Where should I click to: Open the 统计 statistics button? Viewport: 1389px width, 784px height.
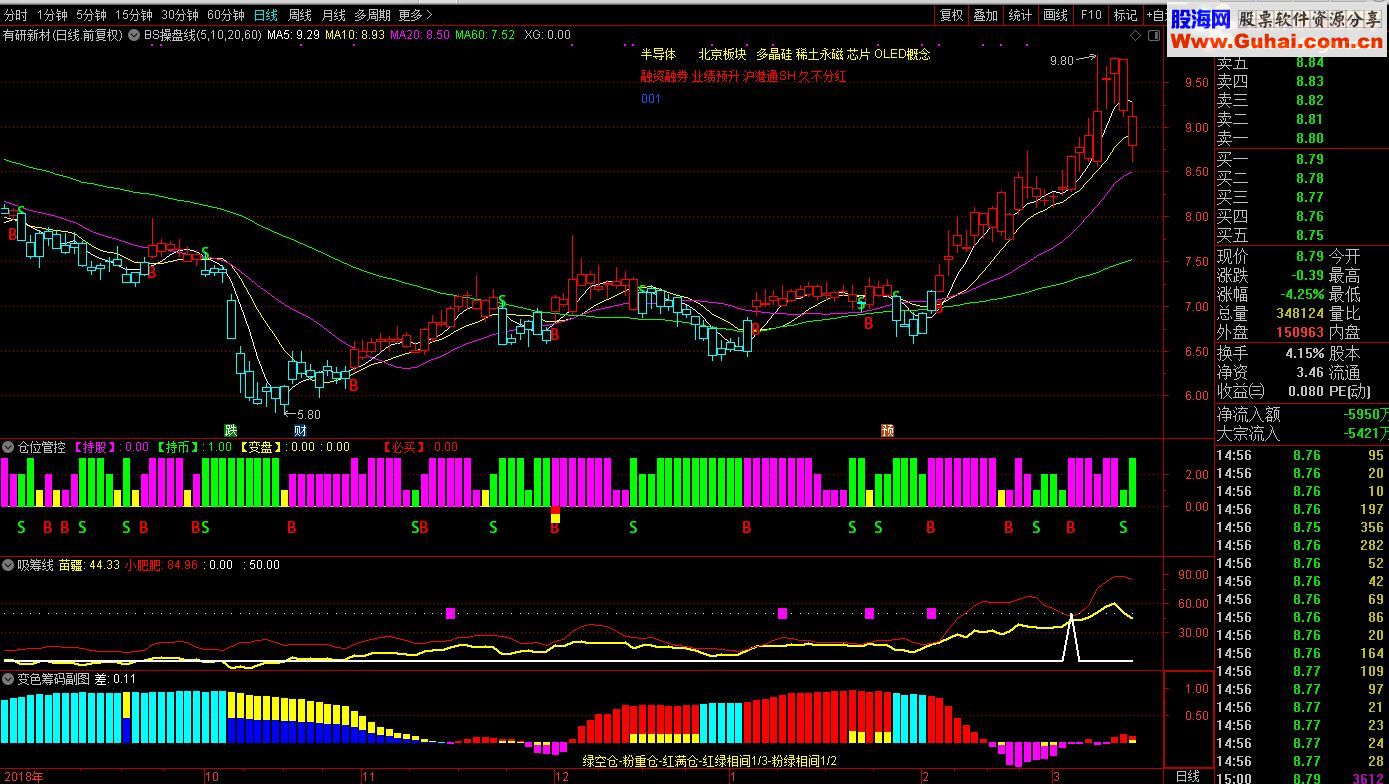point(1020,15)
